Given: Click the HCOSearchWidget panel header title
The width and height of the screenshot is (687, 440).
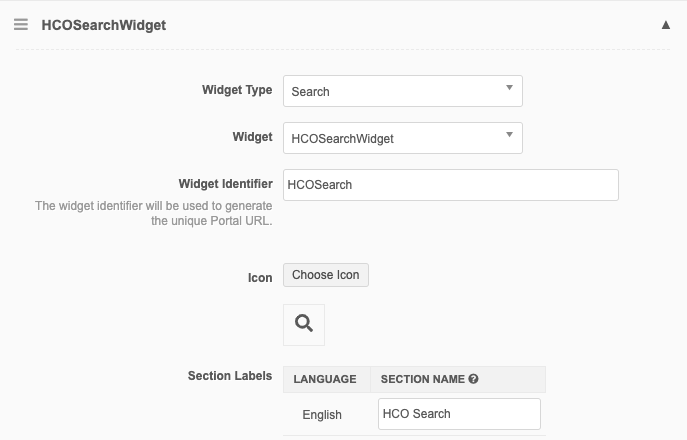Looking at the screenshot, I should click(104, 25).
